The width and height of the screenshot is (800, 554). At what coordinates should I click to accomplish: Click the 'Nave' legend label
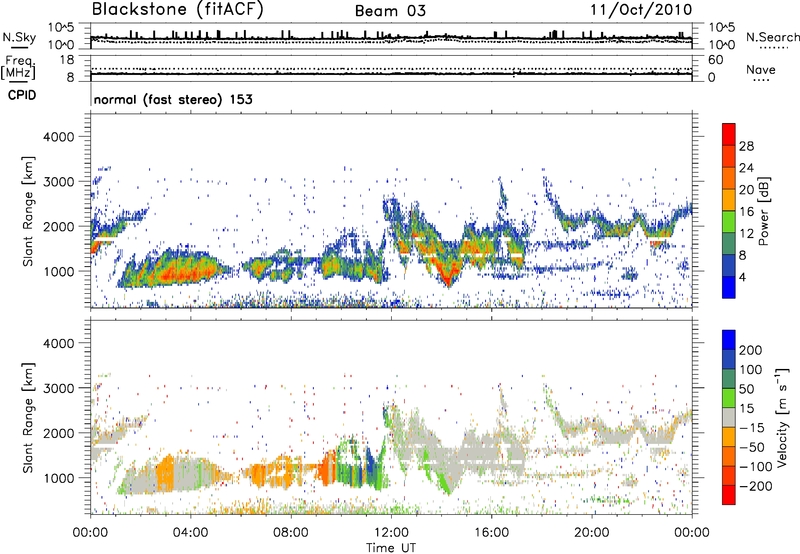point(761,69)
